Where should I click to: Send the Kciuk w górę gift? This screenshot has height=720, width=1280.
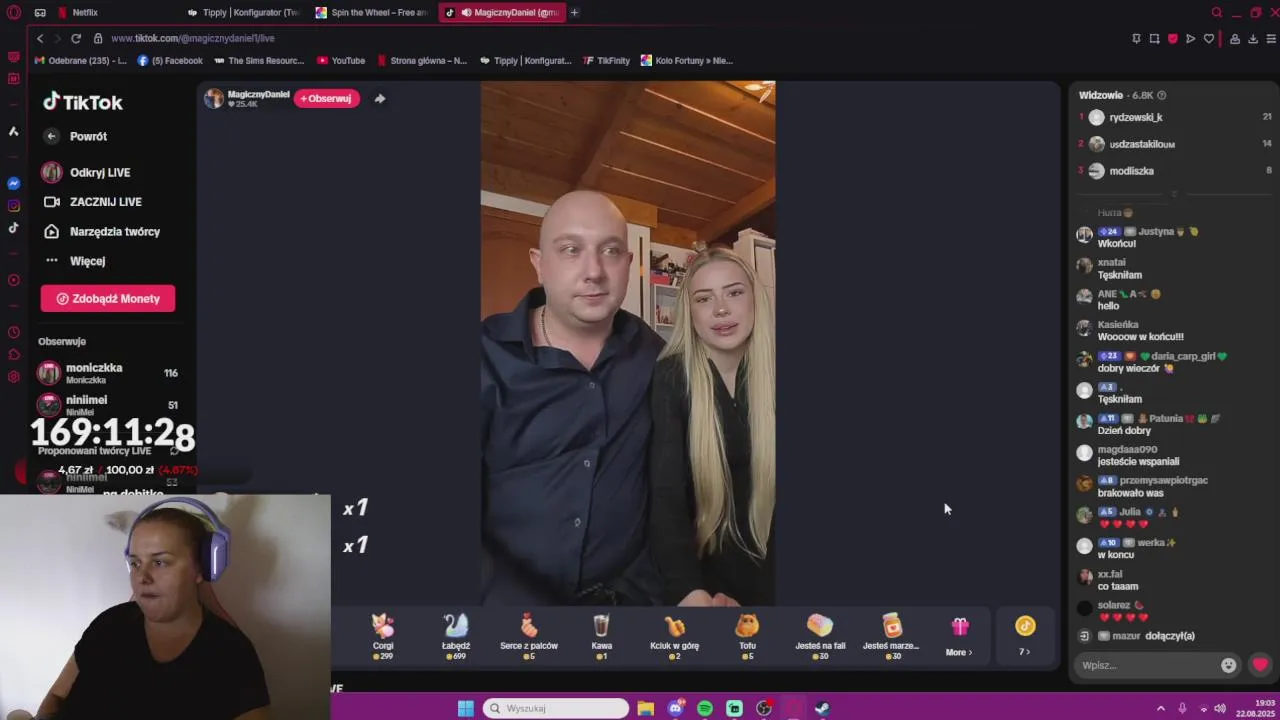click(674, 636)
